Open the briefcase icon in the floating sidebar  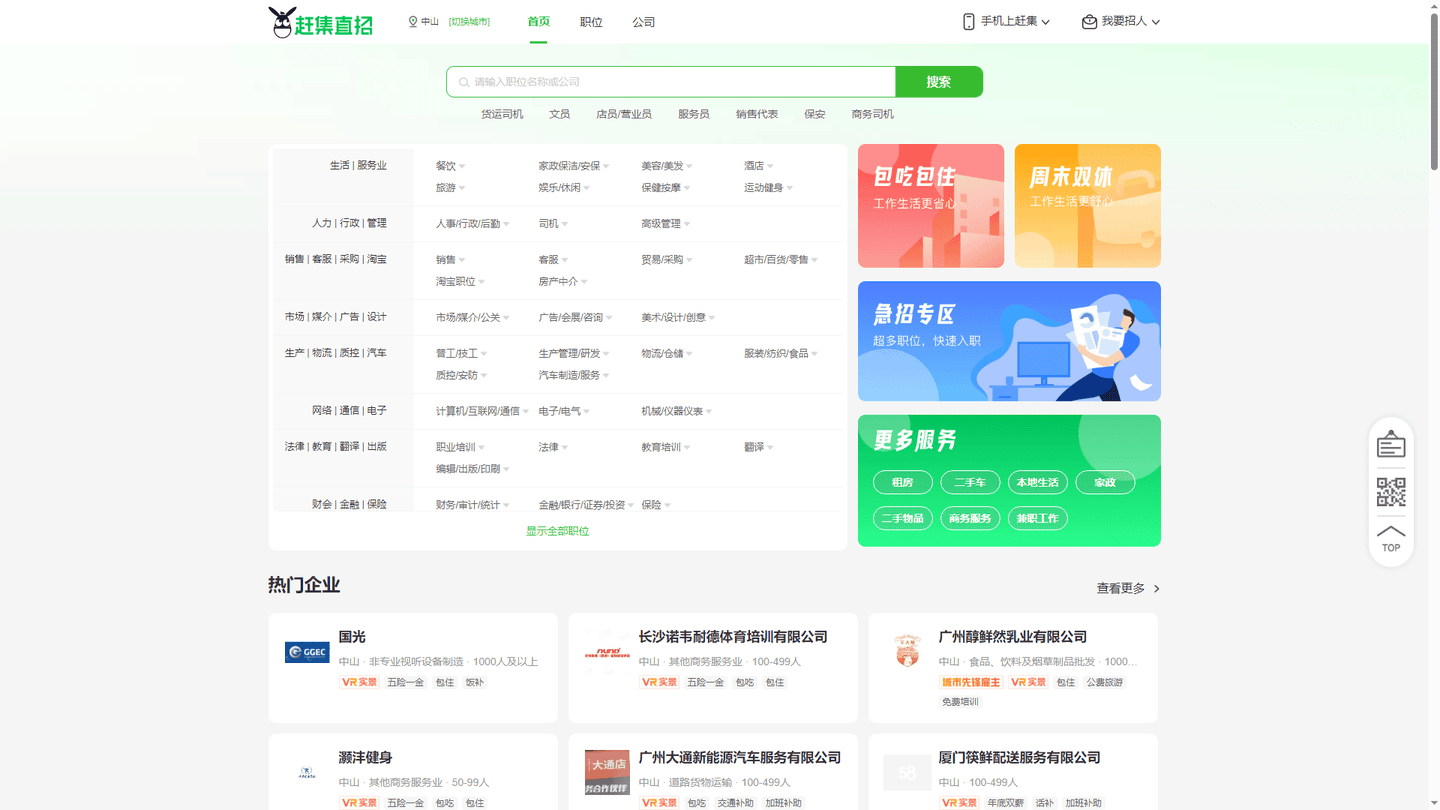tap(1391, 444)
